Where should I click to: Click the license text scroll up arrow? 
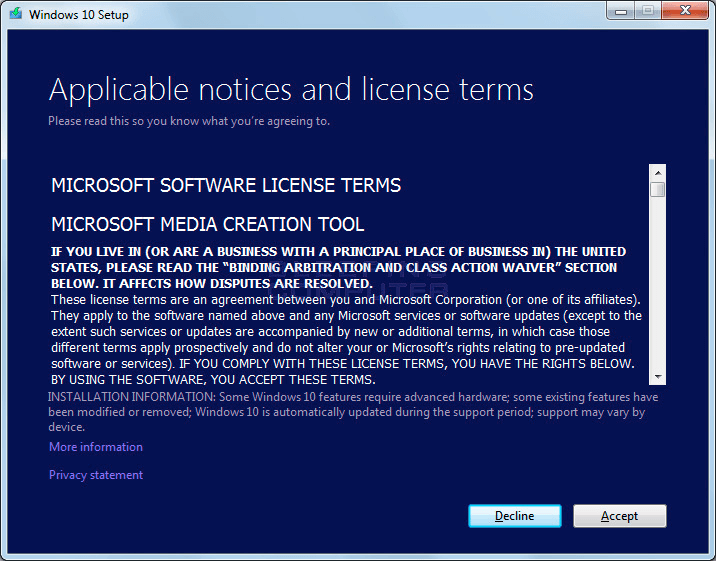(658, 173)
